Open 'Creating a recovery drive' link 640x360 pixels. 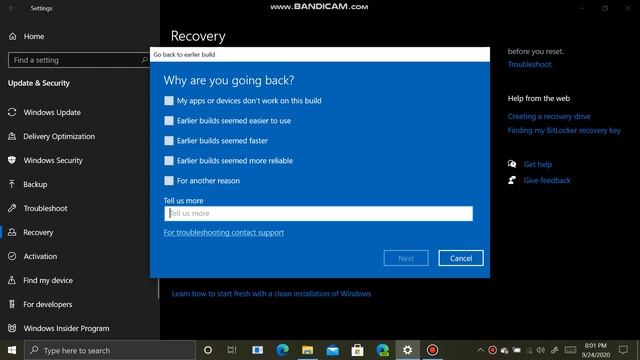[x=549, y=116]
